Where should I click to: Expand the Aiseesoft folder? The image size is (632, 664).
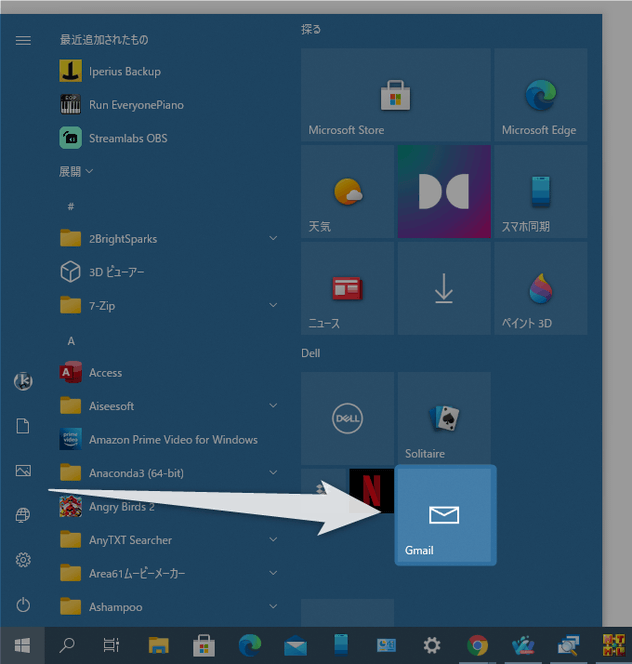click(169, 406)
